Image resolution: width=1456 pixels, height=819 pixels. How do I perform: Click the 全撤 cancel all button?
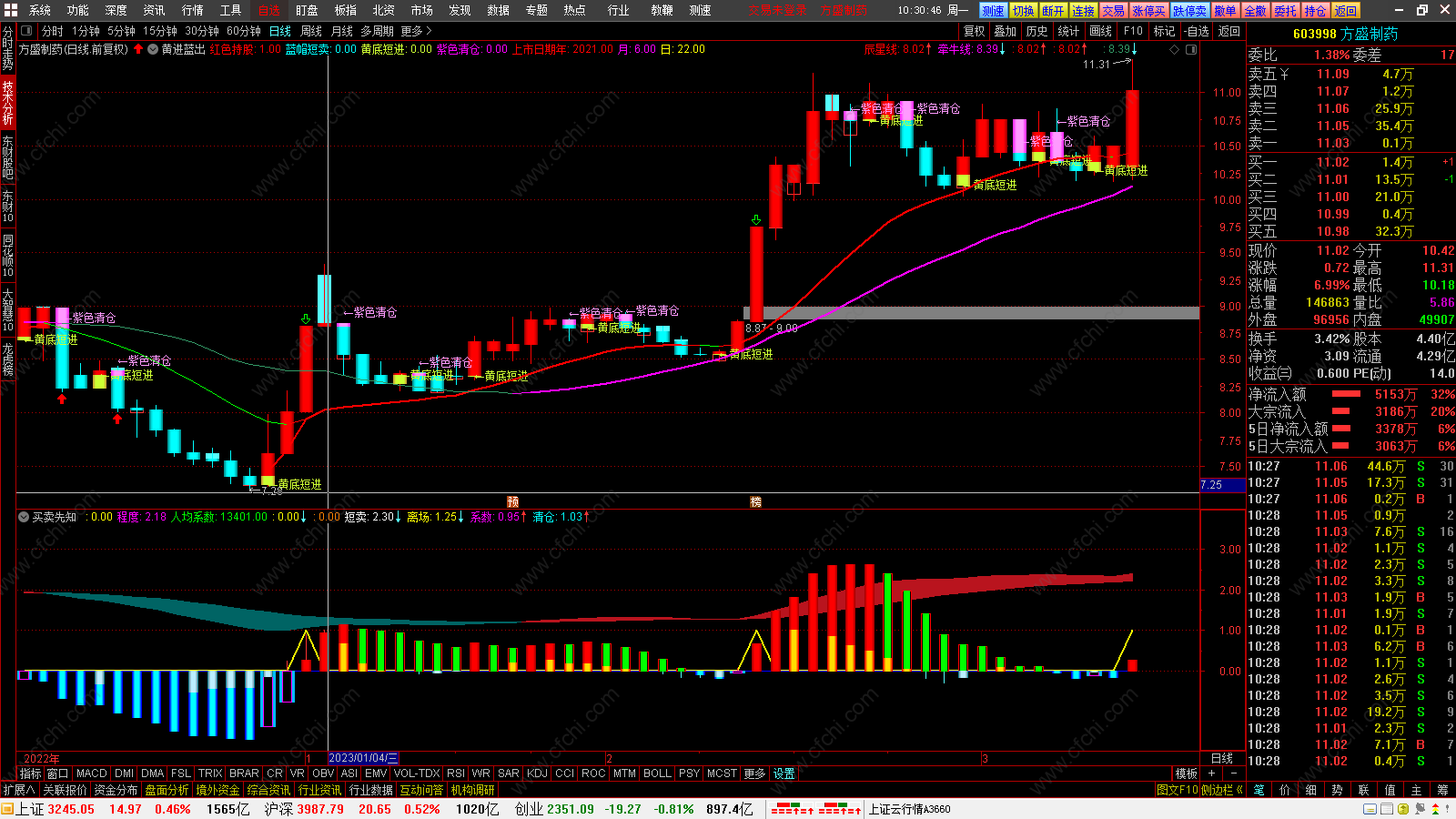click(x=1255, y=11)
